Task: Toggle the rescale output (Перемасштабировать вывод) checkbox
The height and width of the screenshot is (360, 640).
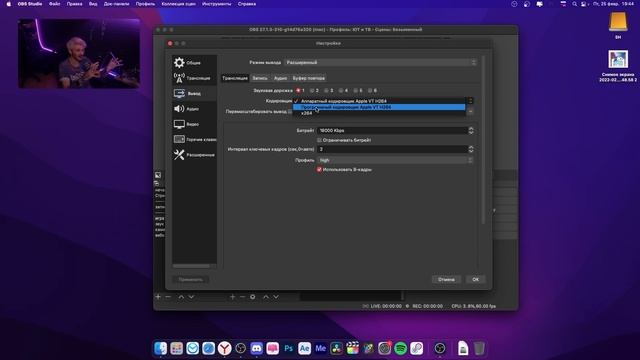Action: 290,111
